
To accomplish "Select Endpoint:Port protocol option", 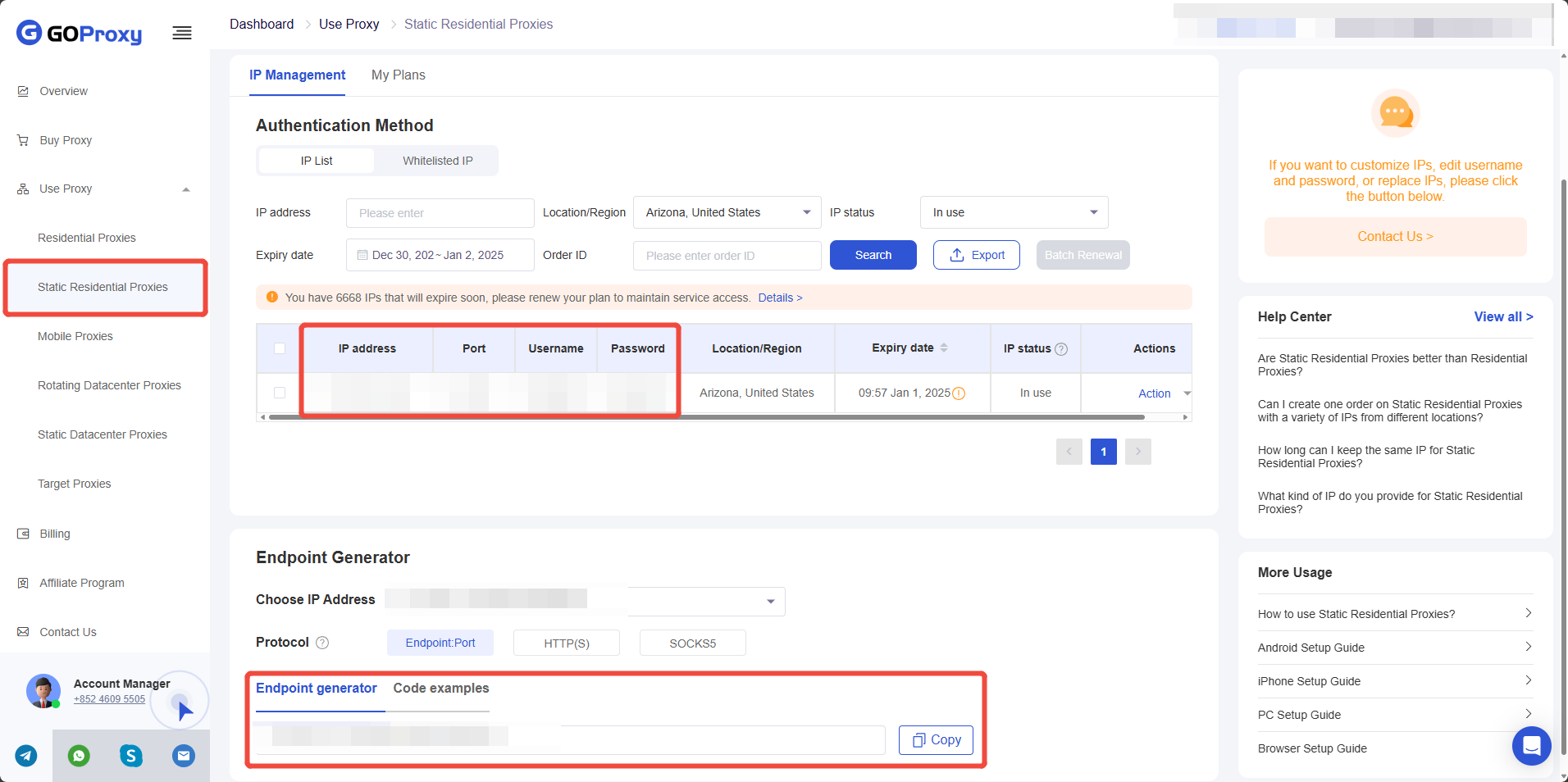I will coord(440,643).
